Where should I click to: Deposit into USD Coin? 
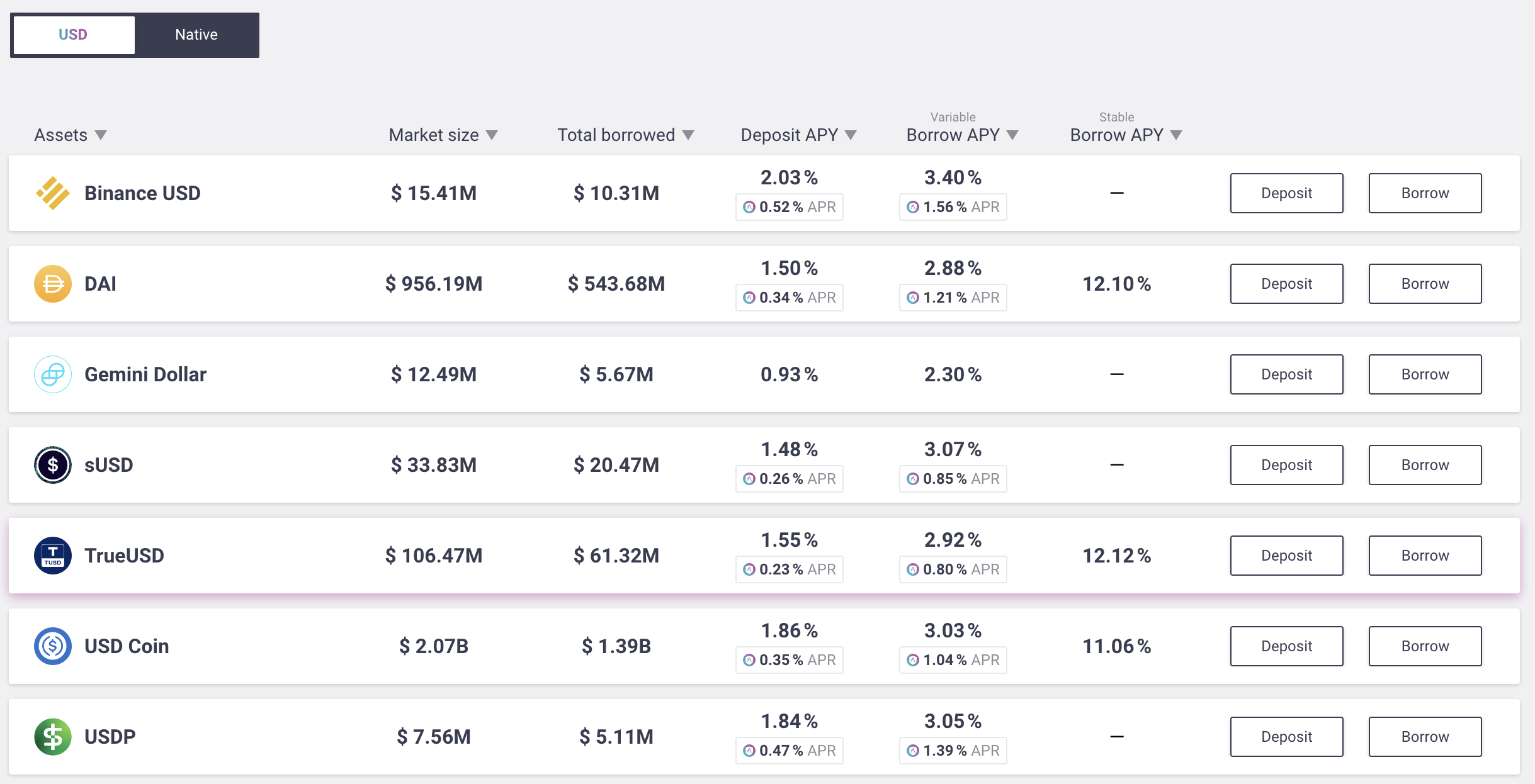point(1286,646)
